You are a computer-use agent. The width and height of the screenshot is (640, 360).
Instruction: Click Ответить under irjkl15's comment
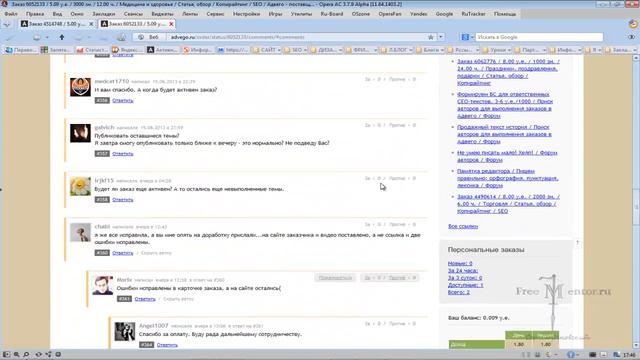(122, 200)
